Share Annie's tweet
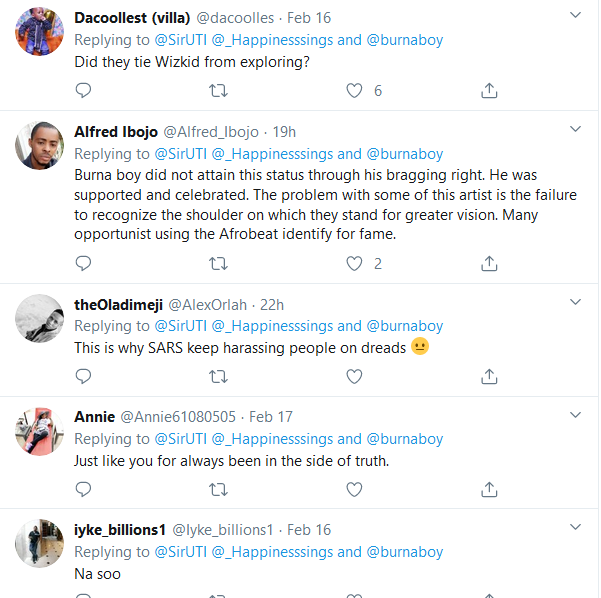This screenshot has width=601, height=598. (489, 490)
